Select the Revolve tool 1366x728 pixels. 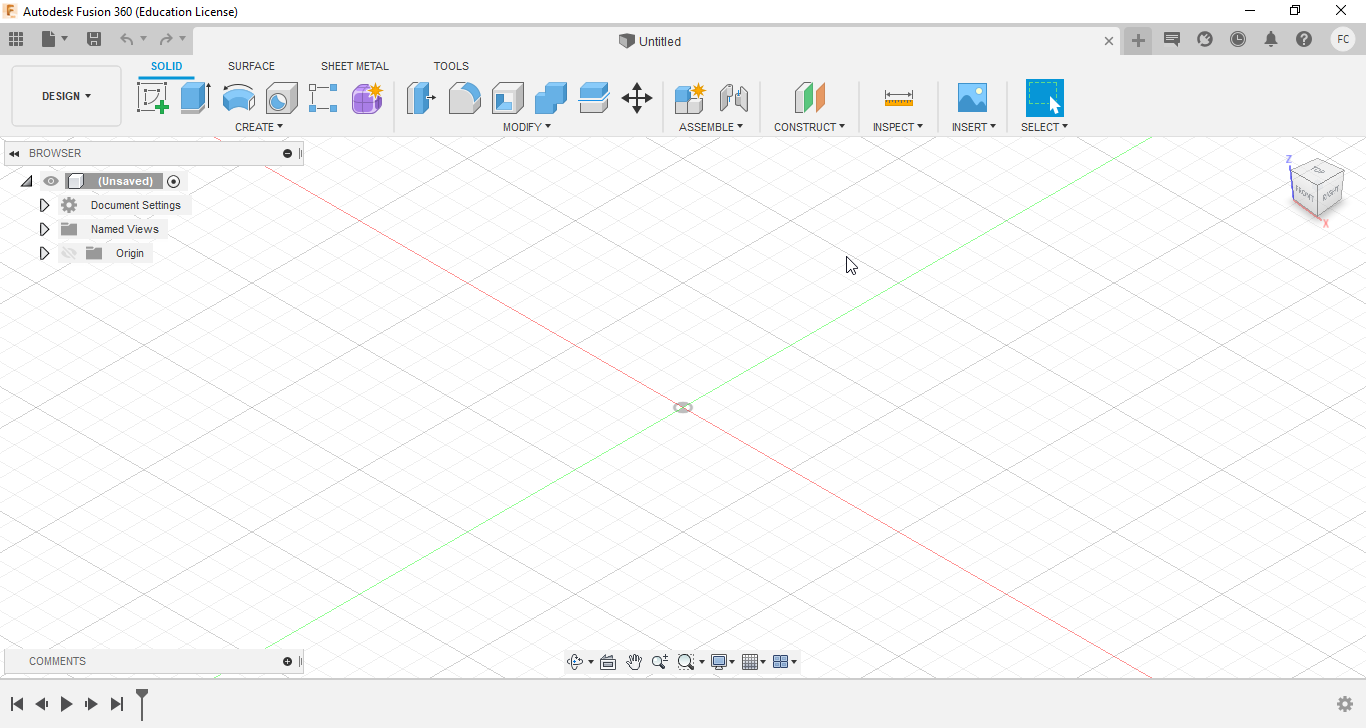click(x=239, y=98)
